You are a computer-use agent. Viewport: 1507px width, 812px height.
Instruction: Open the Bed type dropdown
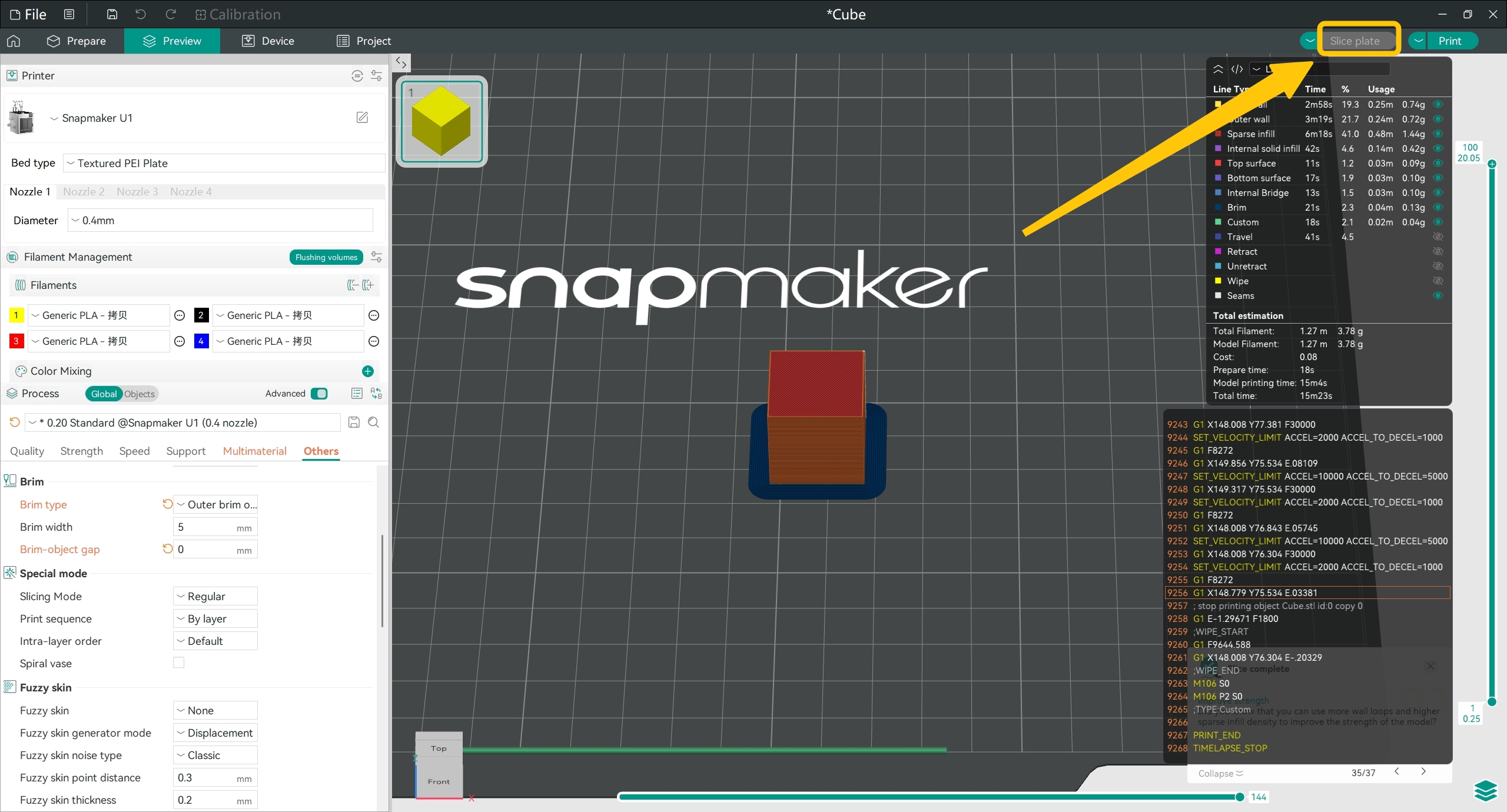[x=224, y=163]
